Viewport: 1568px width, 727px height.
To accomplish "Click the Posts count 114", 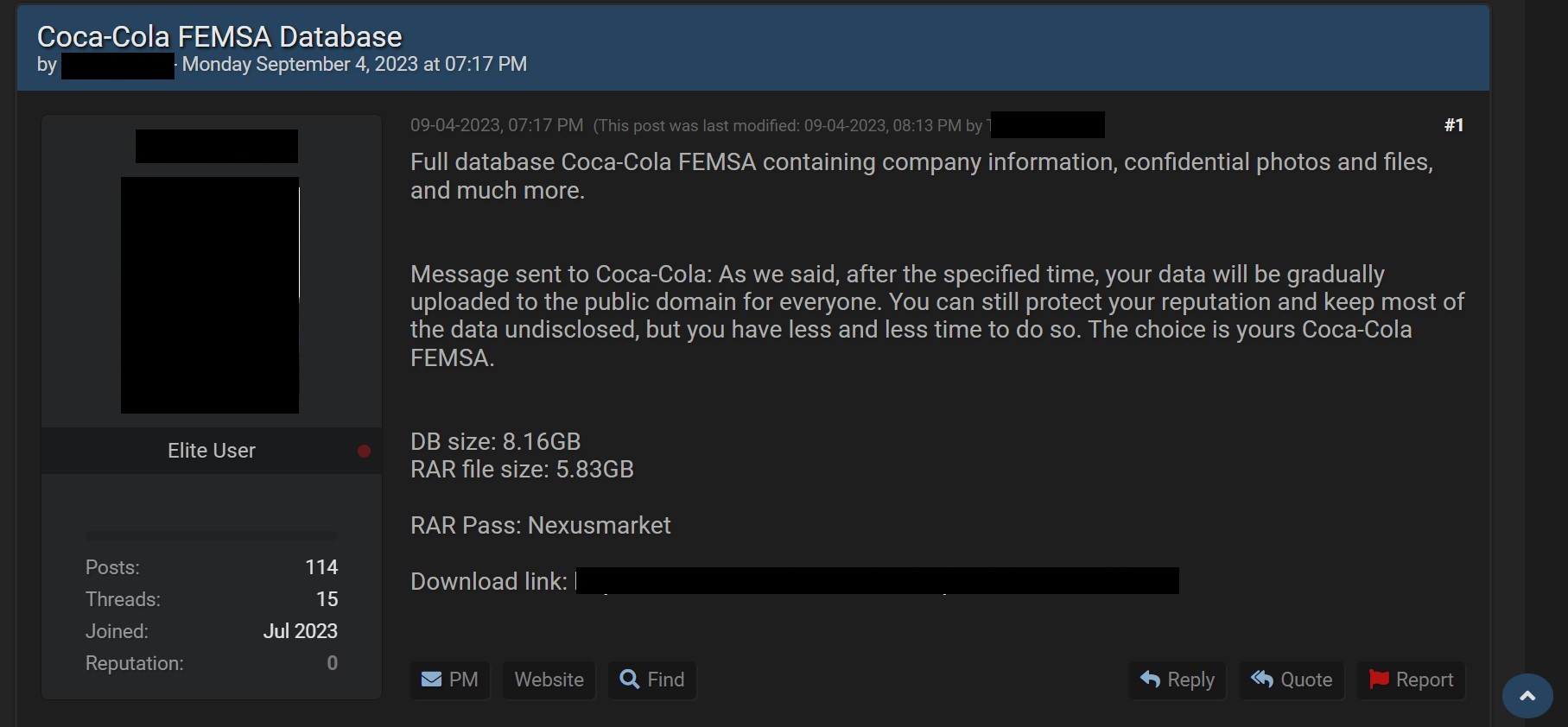I will pyautogui.click(x=321, y=567).
